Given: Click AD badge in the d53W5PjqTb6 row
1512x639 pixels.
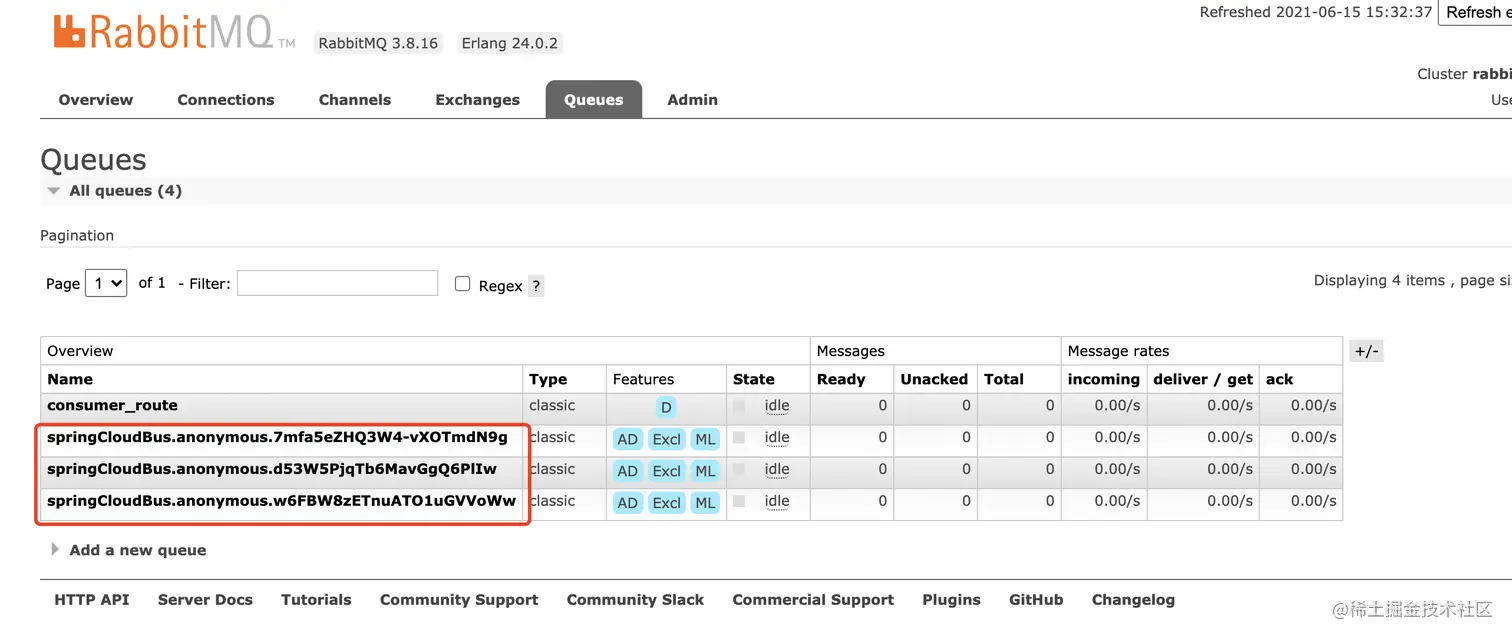Looking at the screenshot, I should 627,471.
